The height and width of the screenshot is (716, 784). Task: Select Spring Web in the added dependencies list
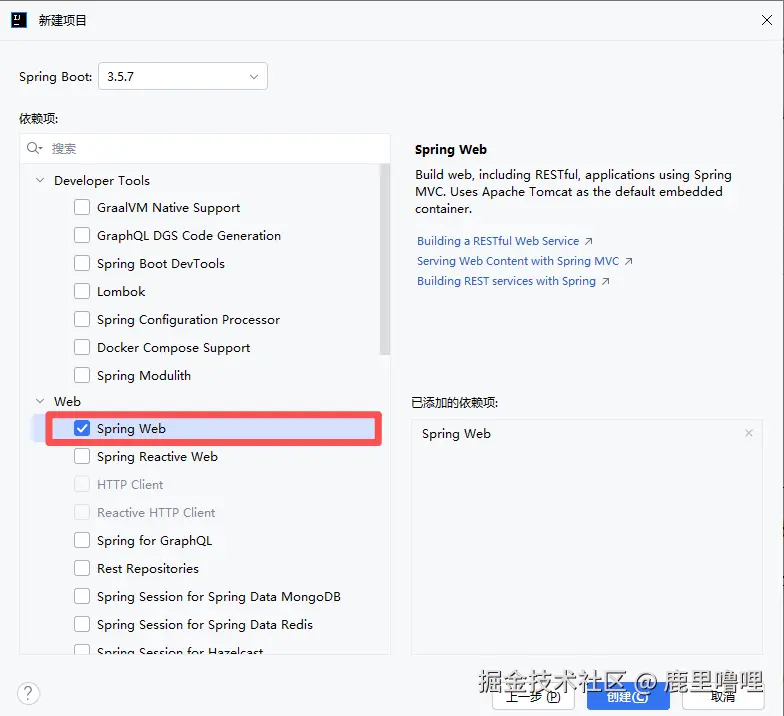pyautogui.click(x=587, y=434)
